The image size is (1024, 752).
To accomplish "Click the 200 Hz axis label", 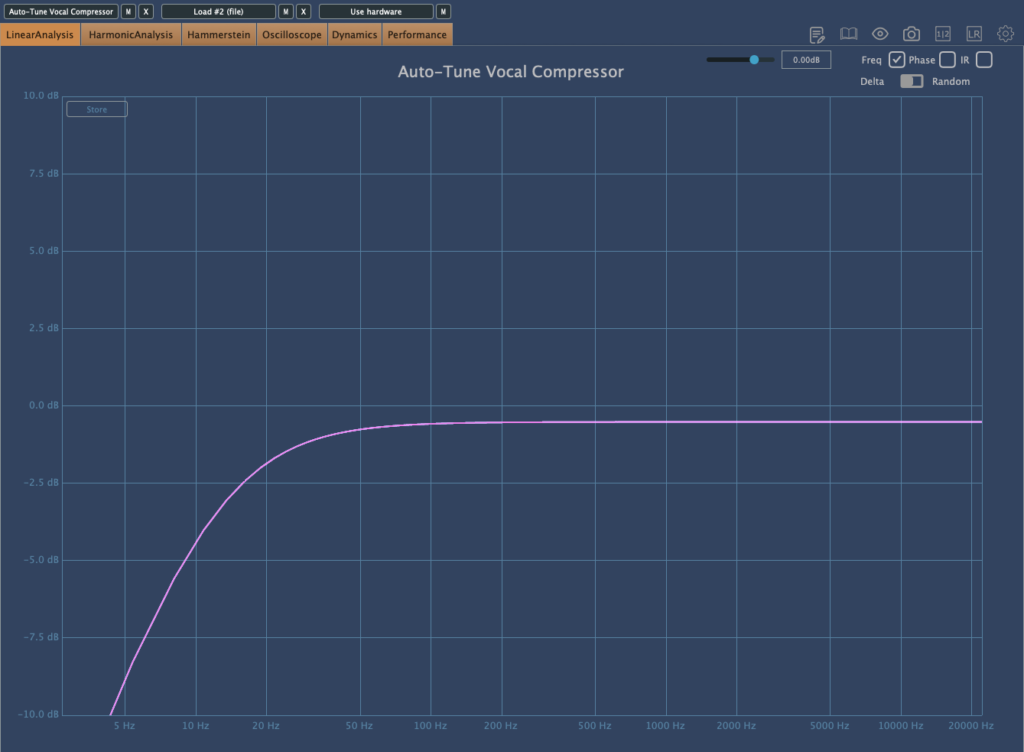I will tap(500, 726).
